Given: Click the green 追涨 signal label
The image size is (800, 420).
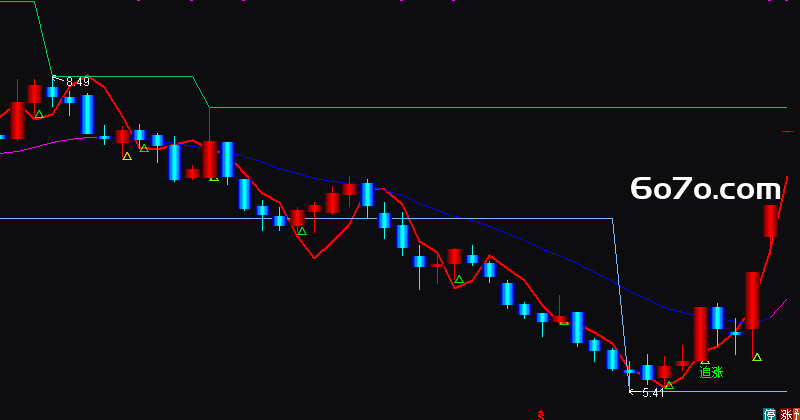Looking at the screenshot, I should pyautogui.click(x=711, y=372).
